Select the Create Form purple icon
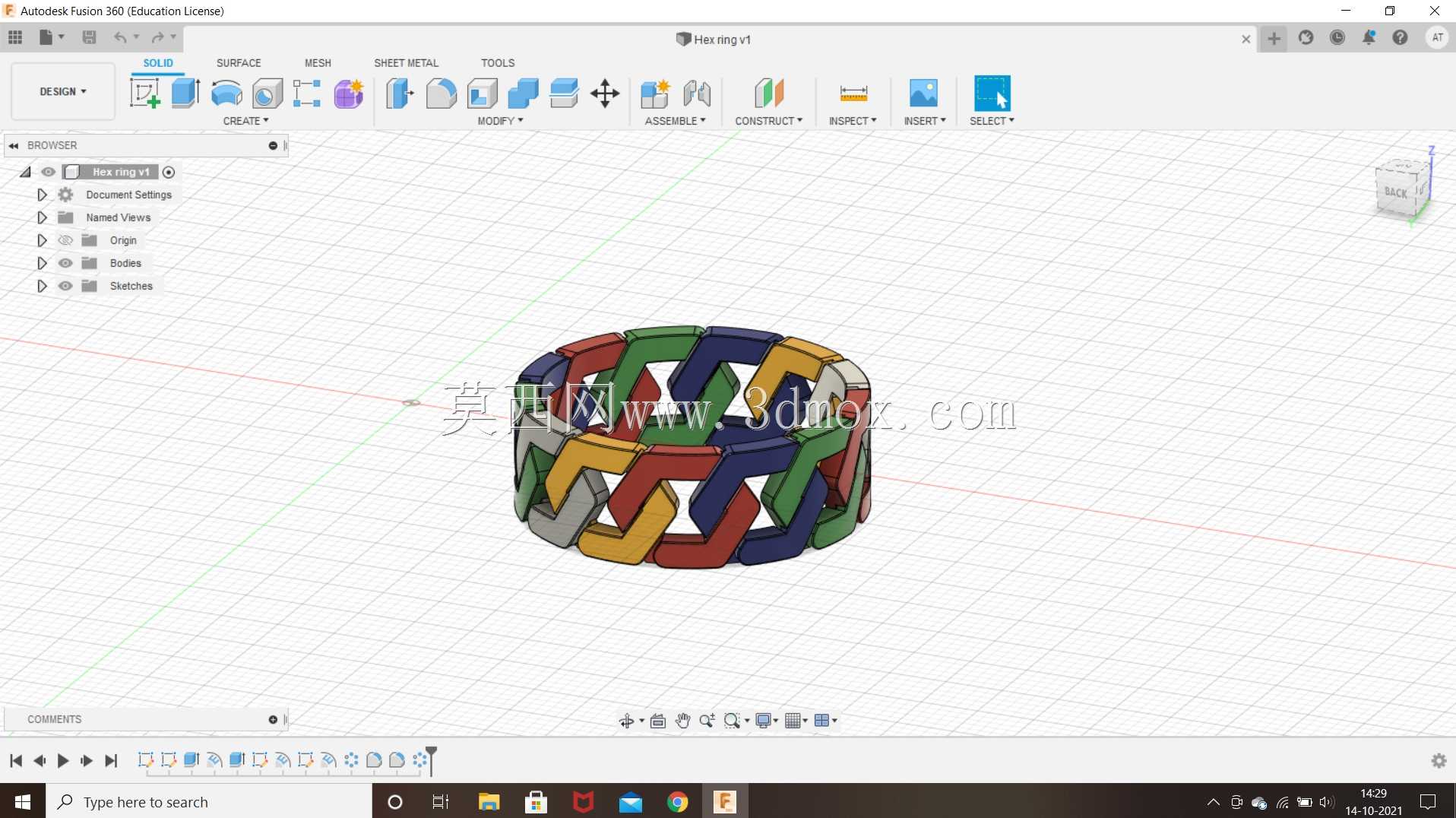1456x818 pixels. coord(349,94)
